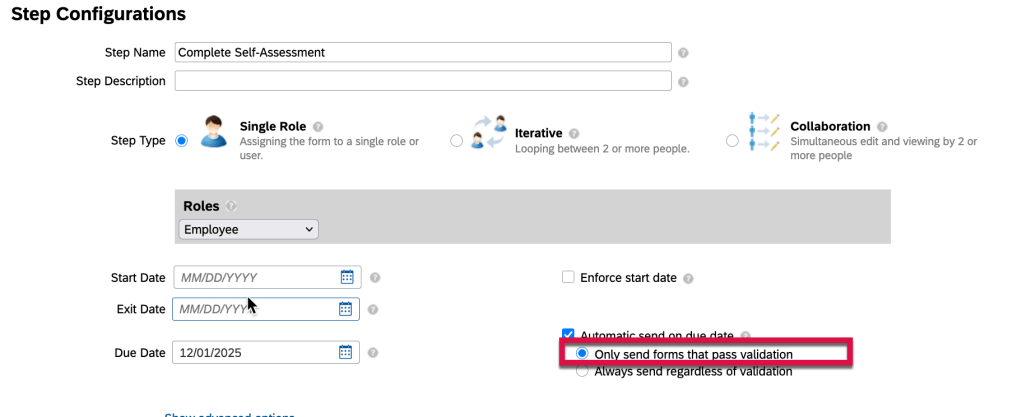Enable the Enforce start date checkbox
The height and width of the screenshot is (417, 1022).
click(x=568, y=277)
